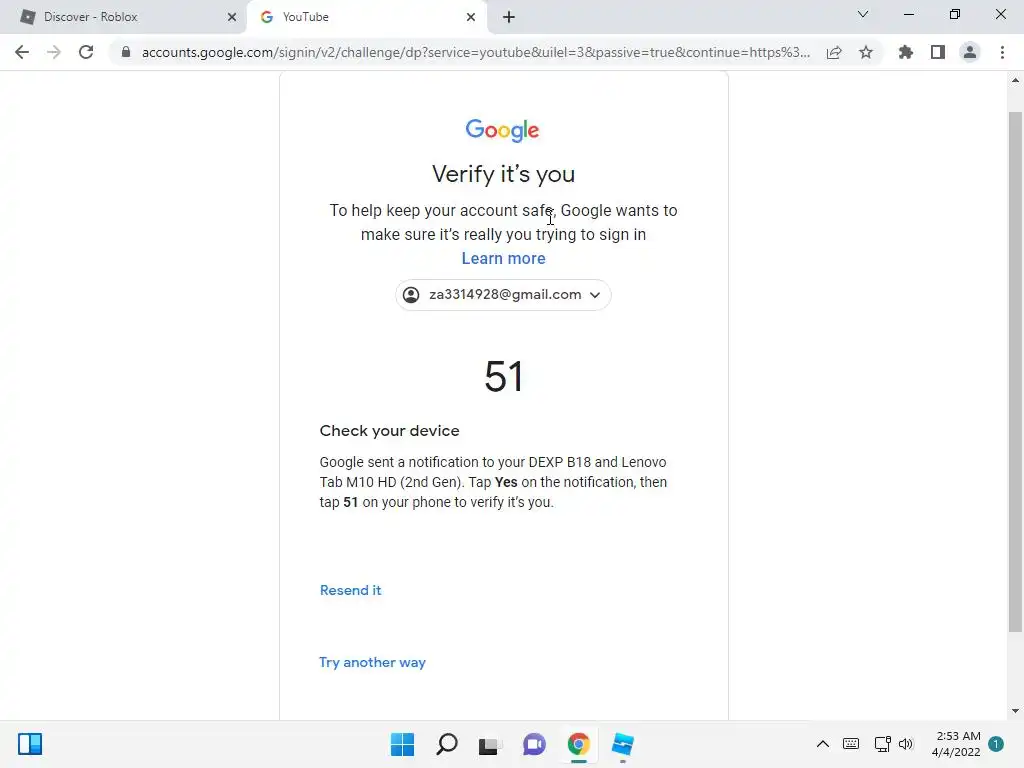
Task: Click the Check your device heading
Action: point(389,431)
